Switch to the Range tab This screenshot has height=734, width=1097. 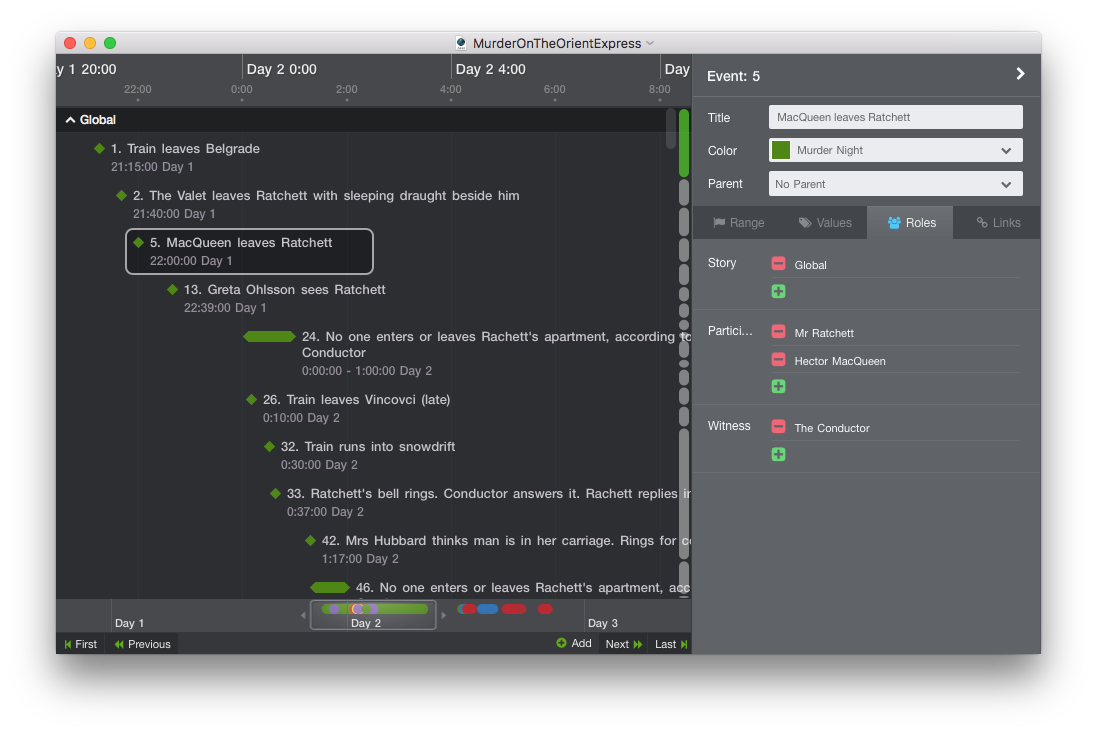pyautogui.click(x=738, y=223)
